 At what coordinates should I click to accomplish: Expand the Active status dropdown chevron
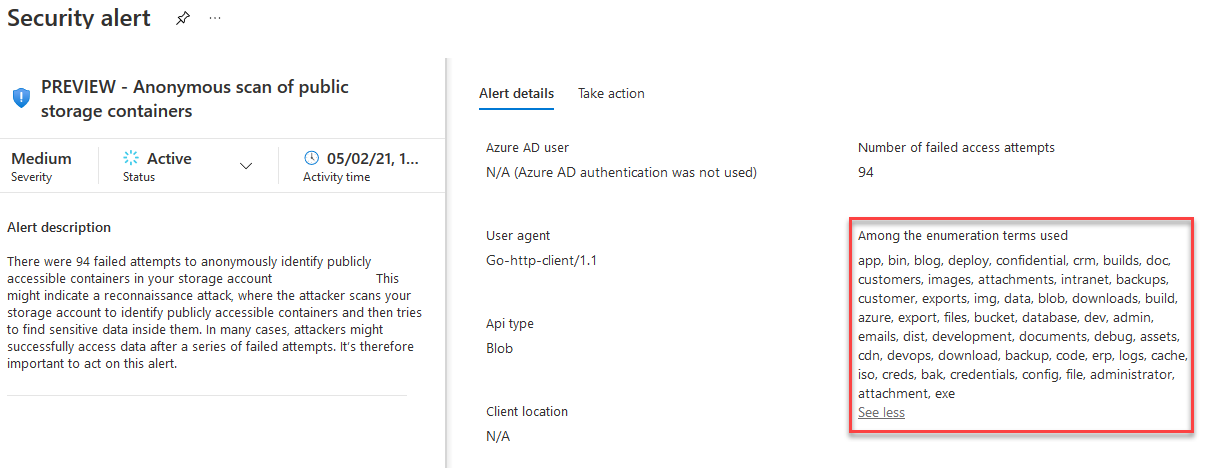246,166
